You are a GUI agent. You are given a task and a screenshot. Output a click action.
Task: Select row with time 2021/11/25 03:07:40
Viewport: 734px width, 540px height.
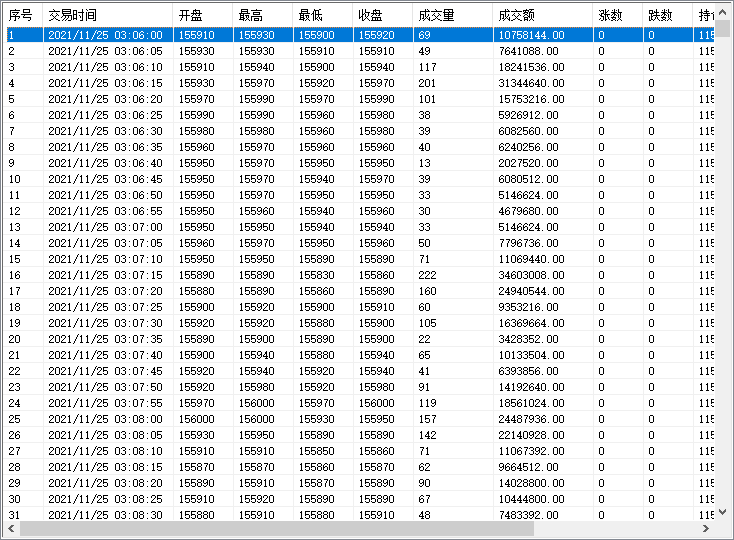[x=360, y=355]
